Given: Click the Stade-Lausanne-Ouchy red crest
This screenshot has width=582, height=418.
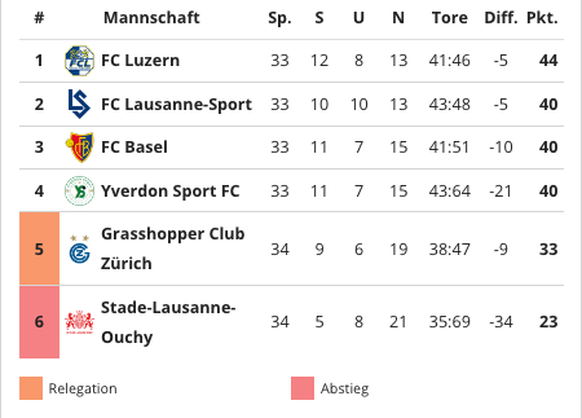Looking at the screenshot, I should pyautogui.click(x=79, y=322).
